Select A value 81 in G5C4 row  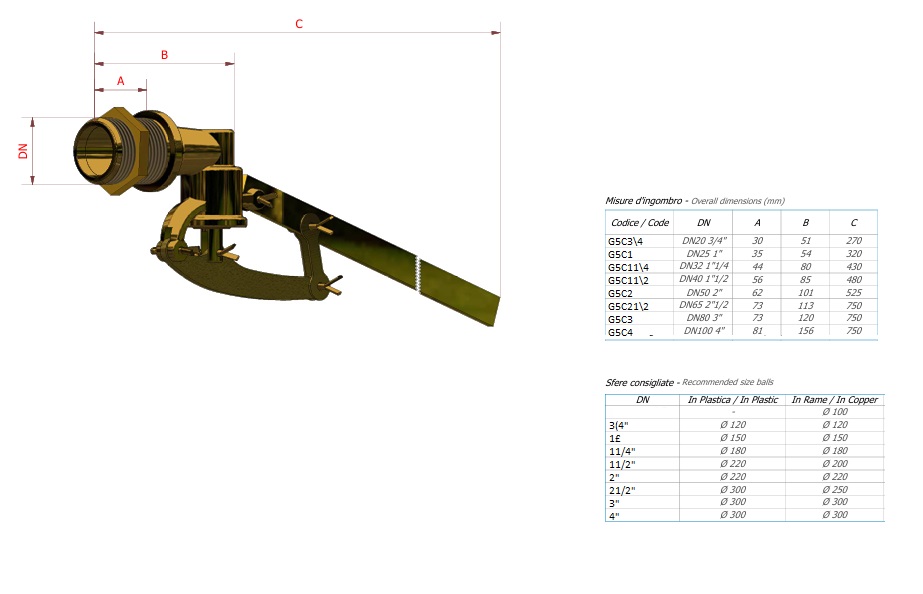(x=757, y=331)
